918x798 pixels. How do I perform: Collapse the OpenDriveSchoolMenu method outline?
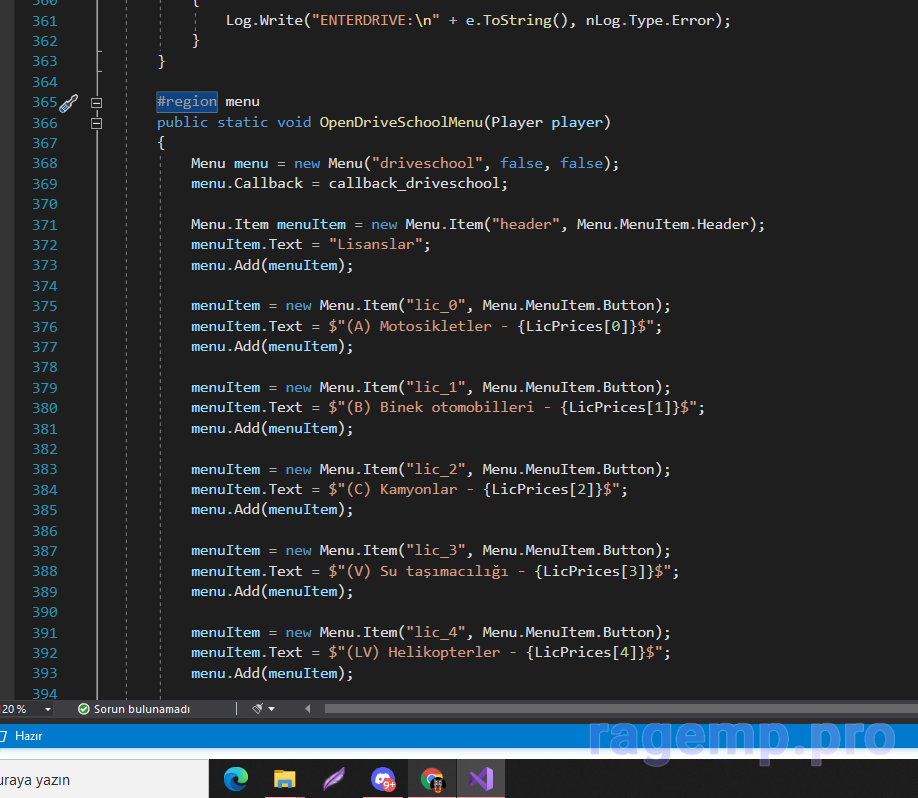tap(97, 123)
